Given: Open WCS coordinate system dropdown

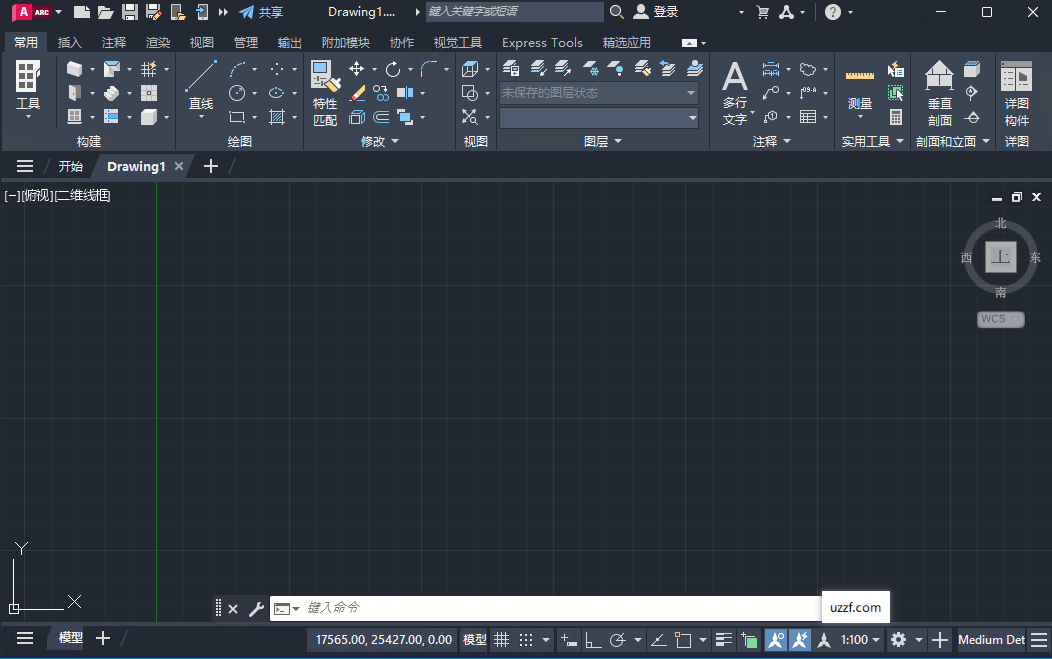Looking at the screenshot, I should [x=1000, y=319].
